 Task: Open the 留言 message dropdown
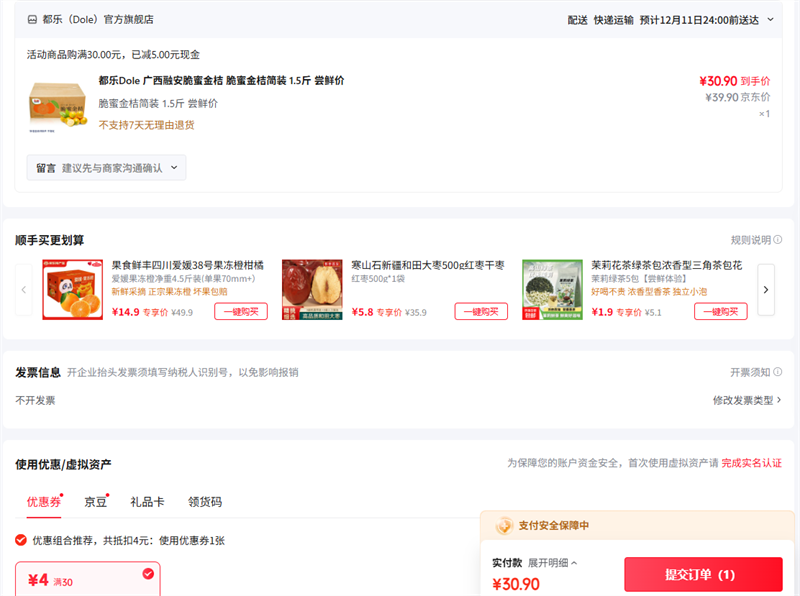pyautogui.click(x=106, y=168)
